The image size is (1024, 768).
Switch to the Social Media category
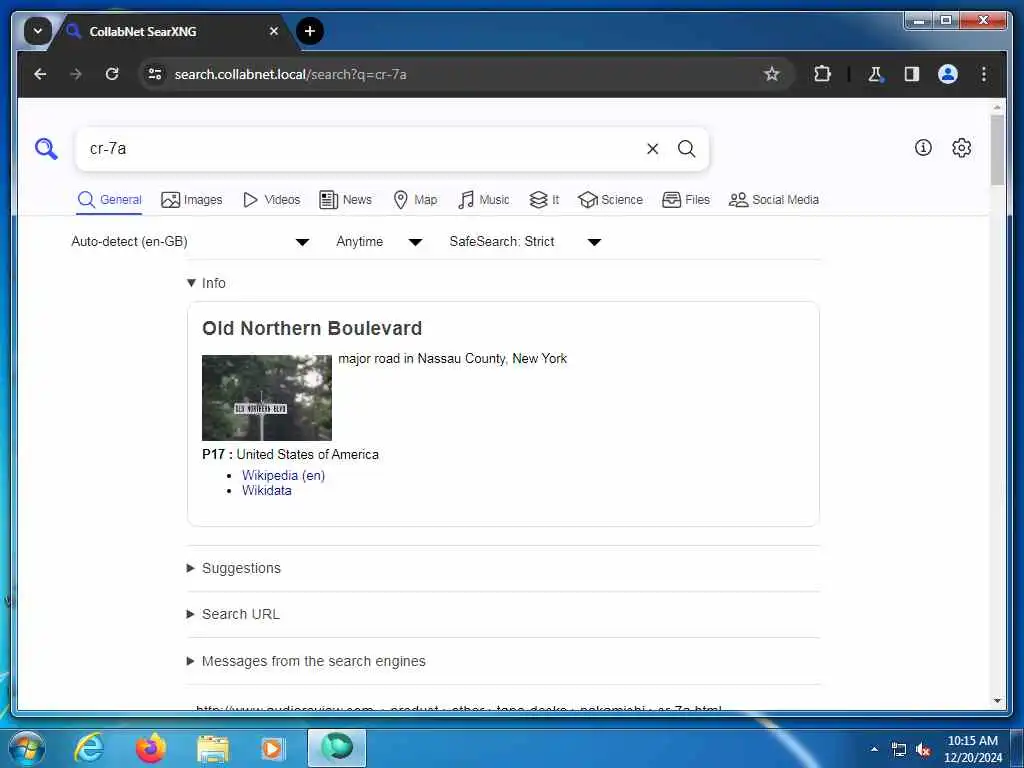(774, 200)
